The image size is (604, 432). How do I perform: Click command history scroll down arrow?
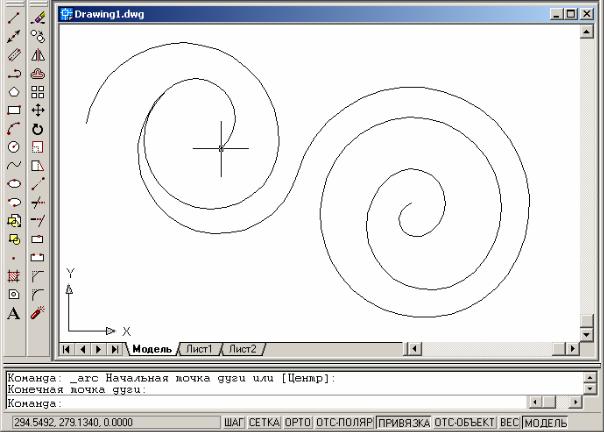590,389
